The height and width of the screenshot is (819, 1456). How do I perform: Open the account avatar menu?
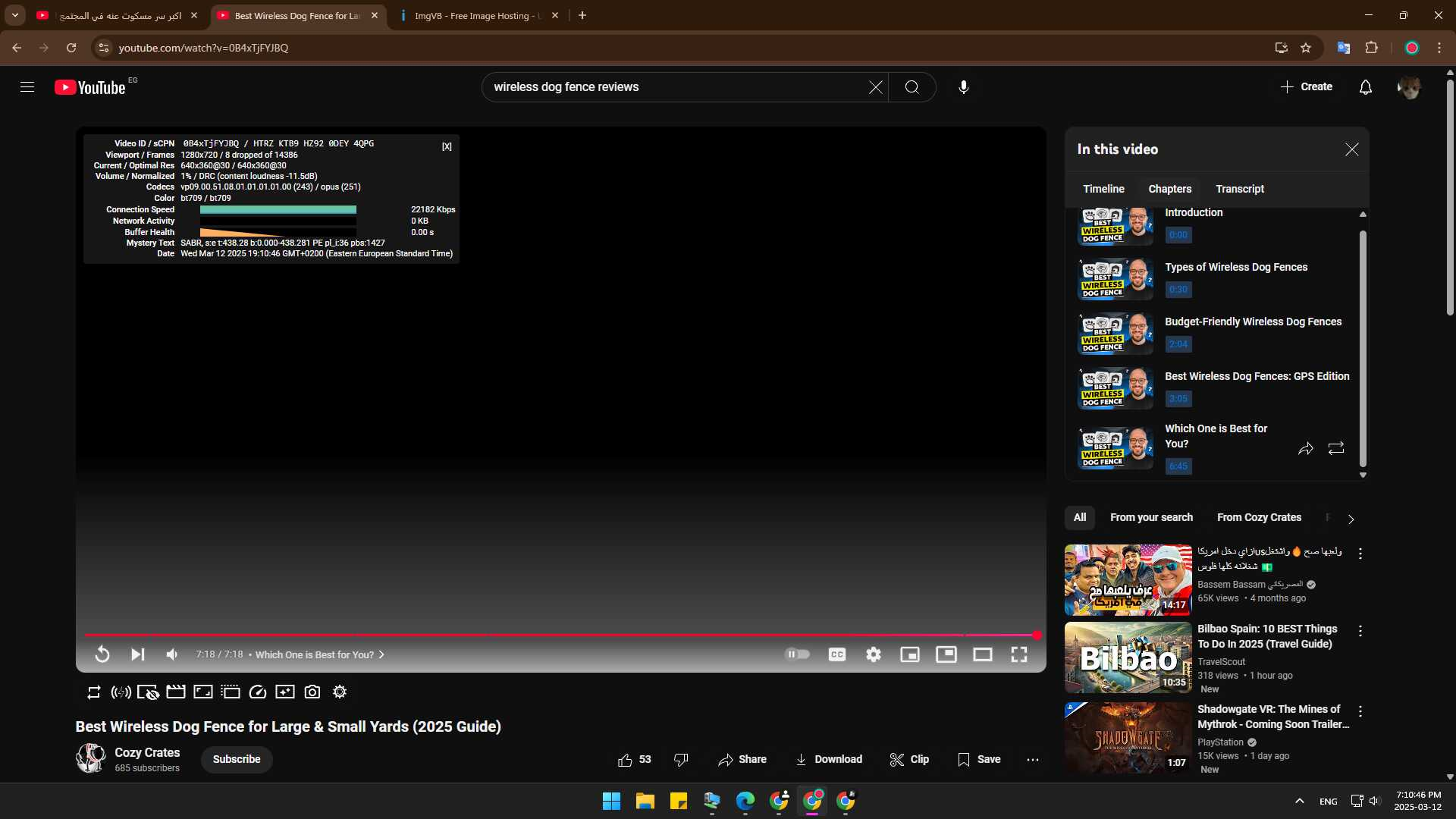tap(1409, 87)
